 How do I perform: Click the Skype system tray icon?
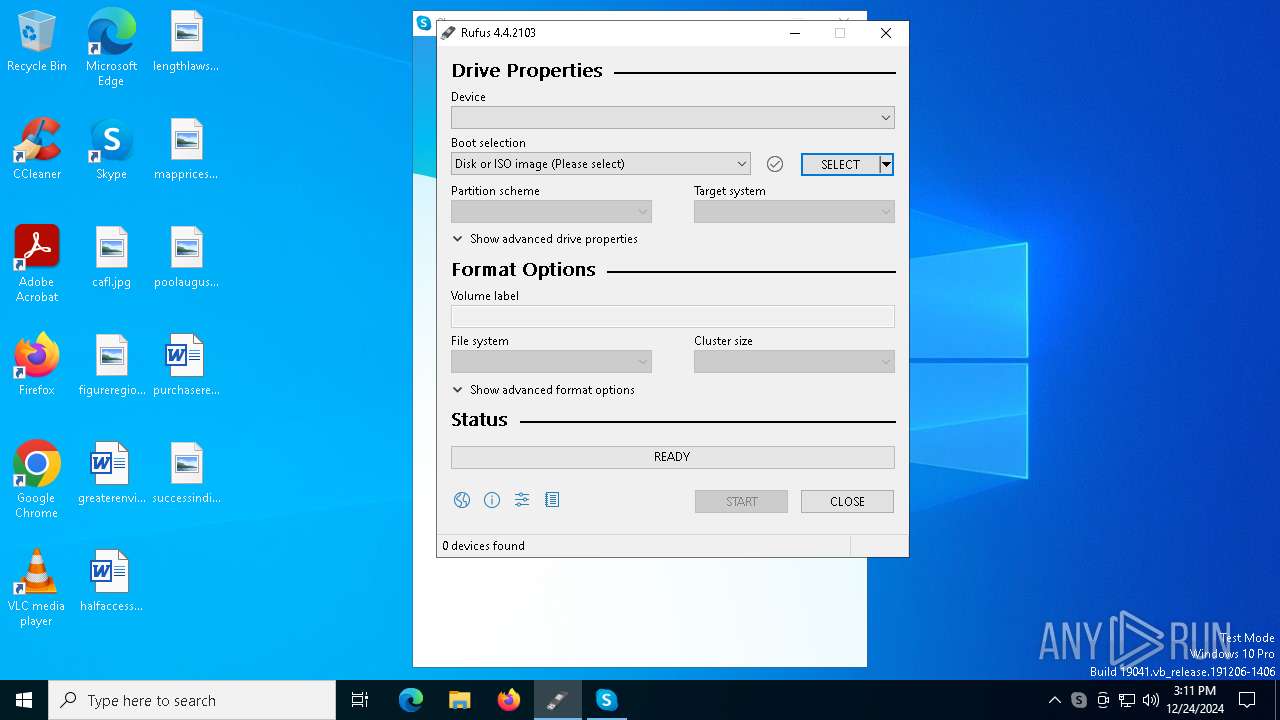(1079, 700)
